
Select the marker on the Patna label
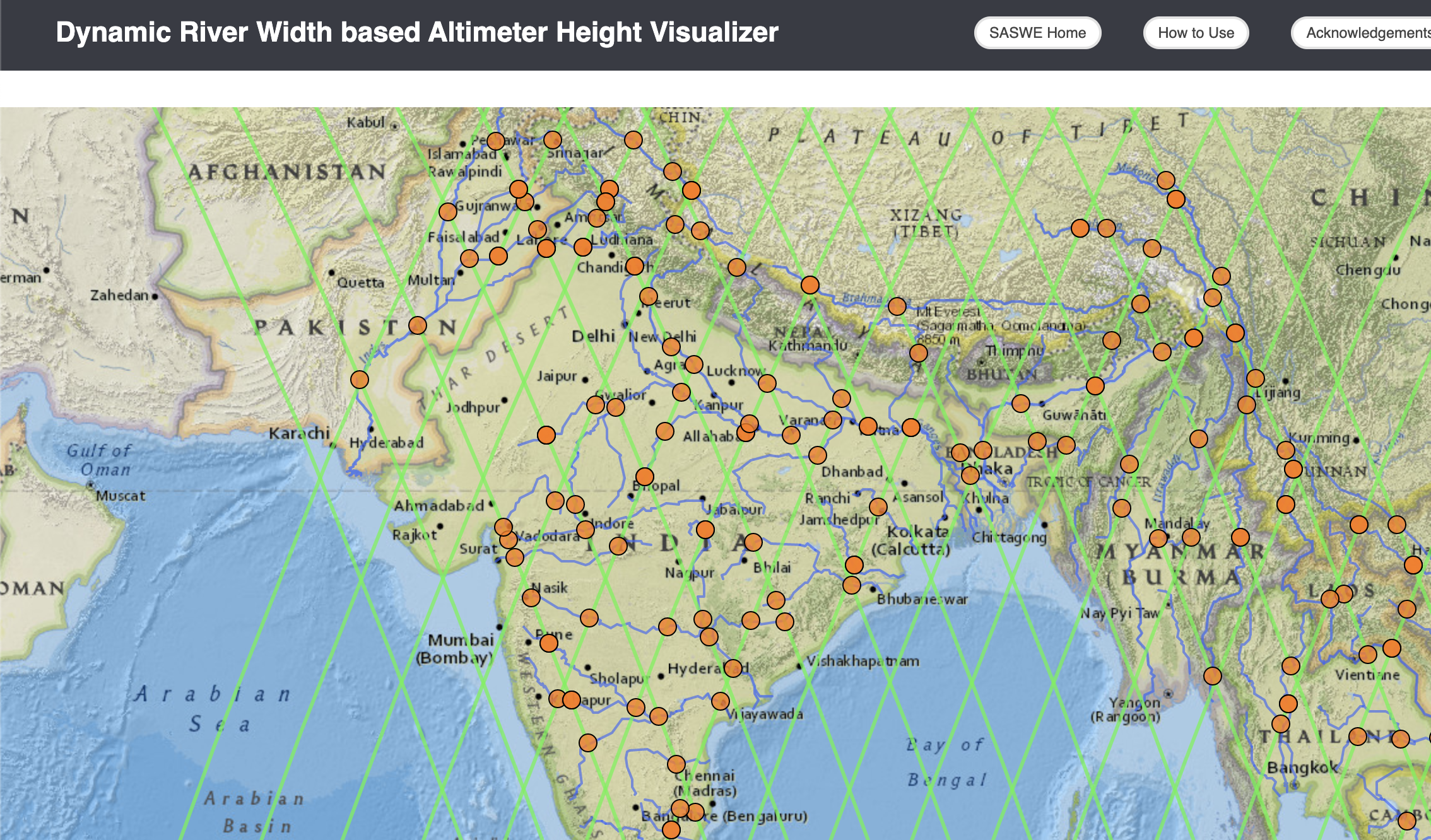click(x=868, y=426)
